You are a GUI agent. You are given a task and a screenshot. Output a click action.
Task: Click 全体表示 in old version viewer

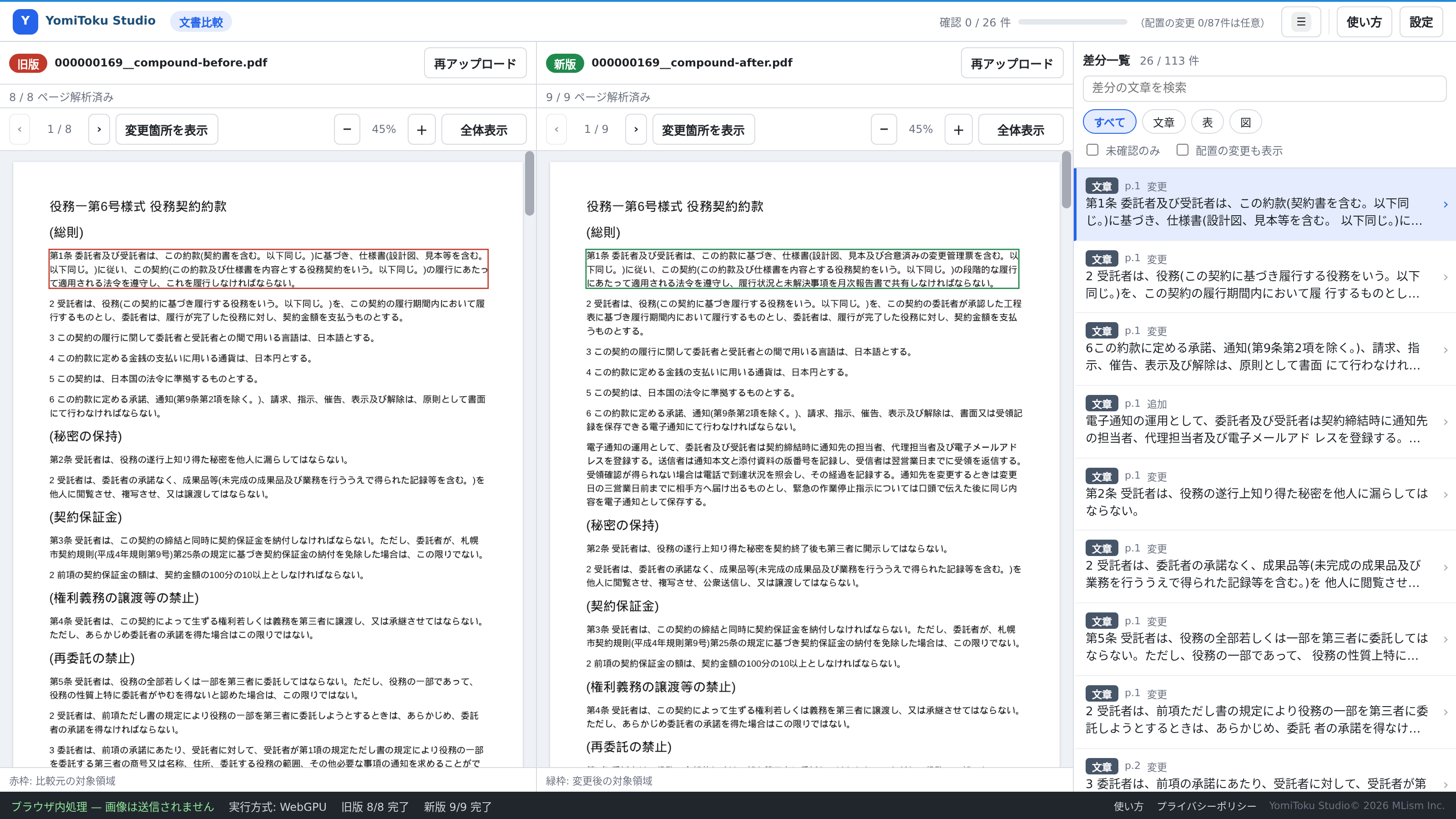(484, 129)
